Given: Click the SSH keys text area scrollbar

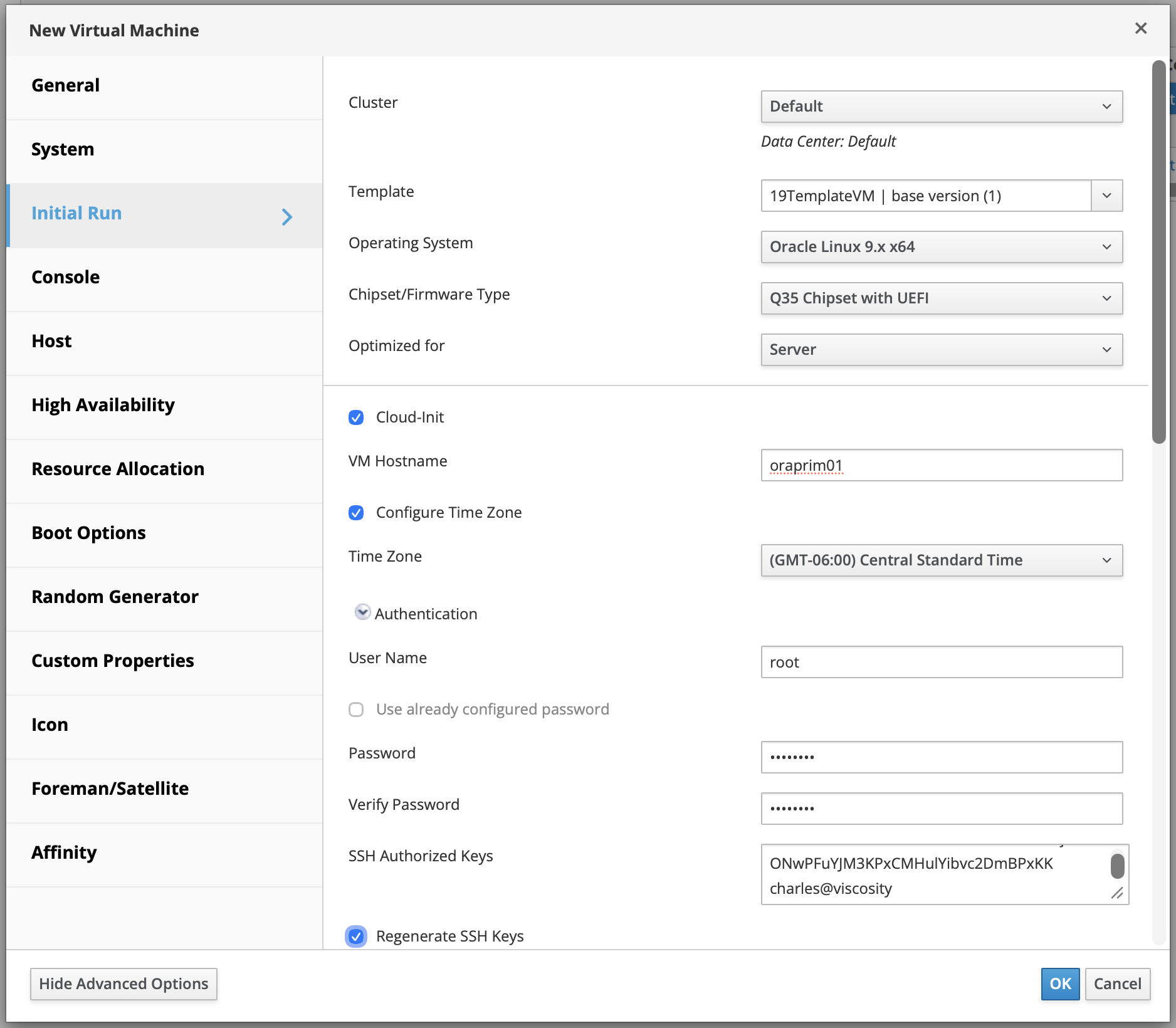Looking at the screenshot, I should pos(1117,866).
